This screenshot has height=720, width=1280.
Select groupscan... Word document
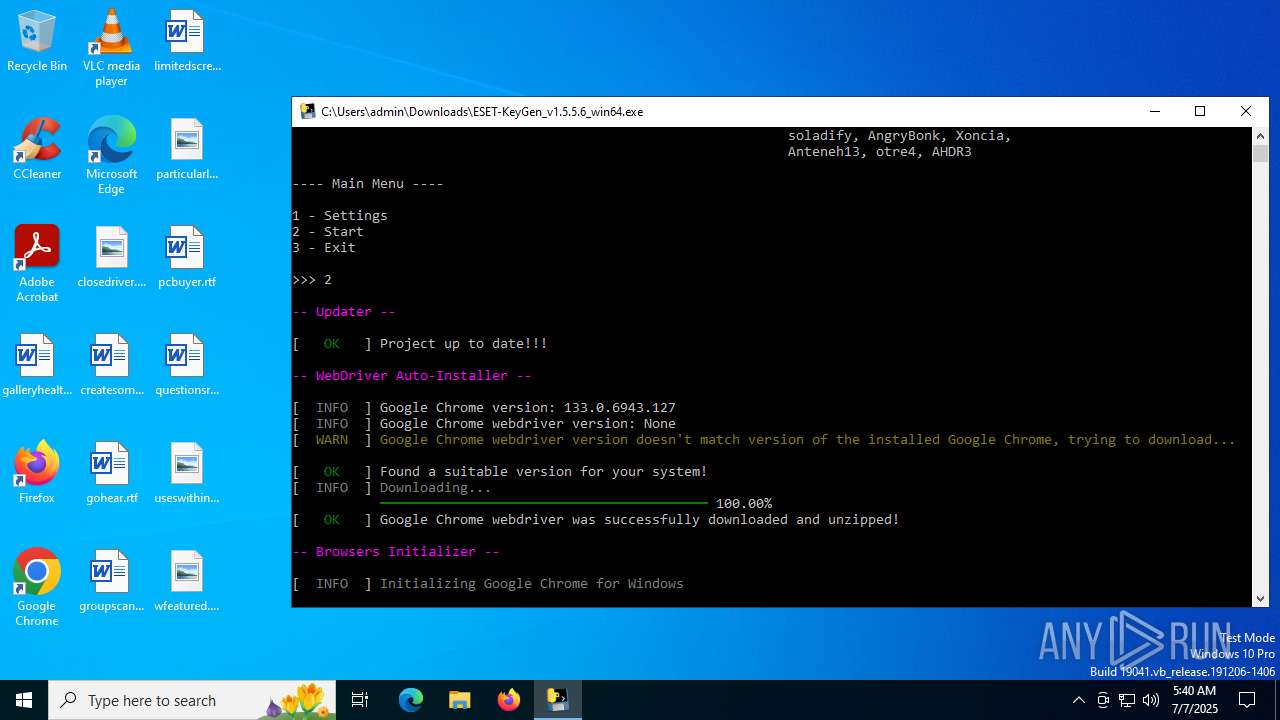tap(111, 582)
